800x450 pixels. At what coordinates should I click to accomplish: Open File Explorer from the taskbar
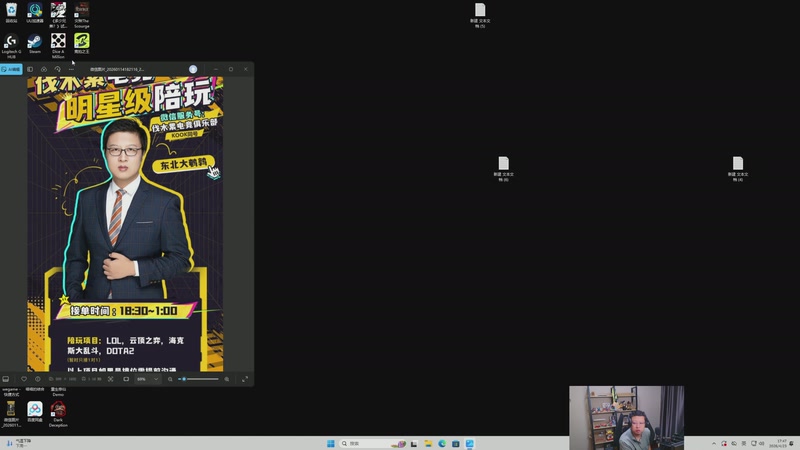pos(428,443)
